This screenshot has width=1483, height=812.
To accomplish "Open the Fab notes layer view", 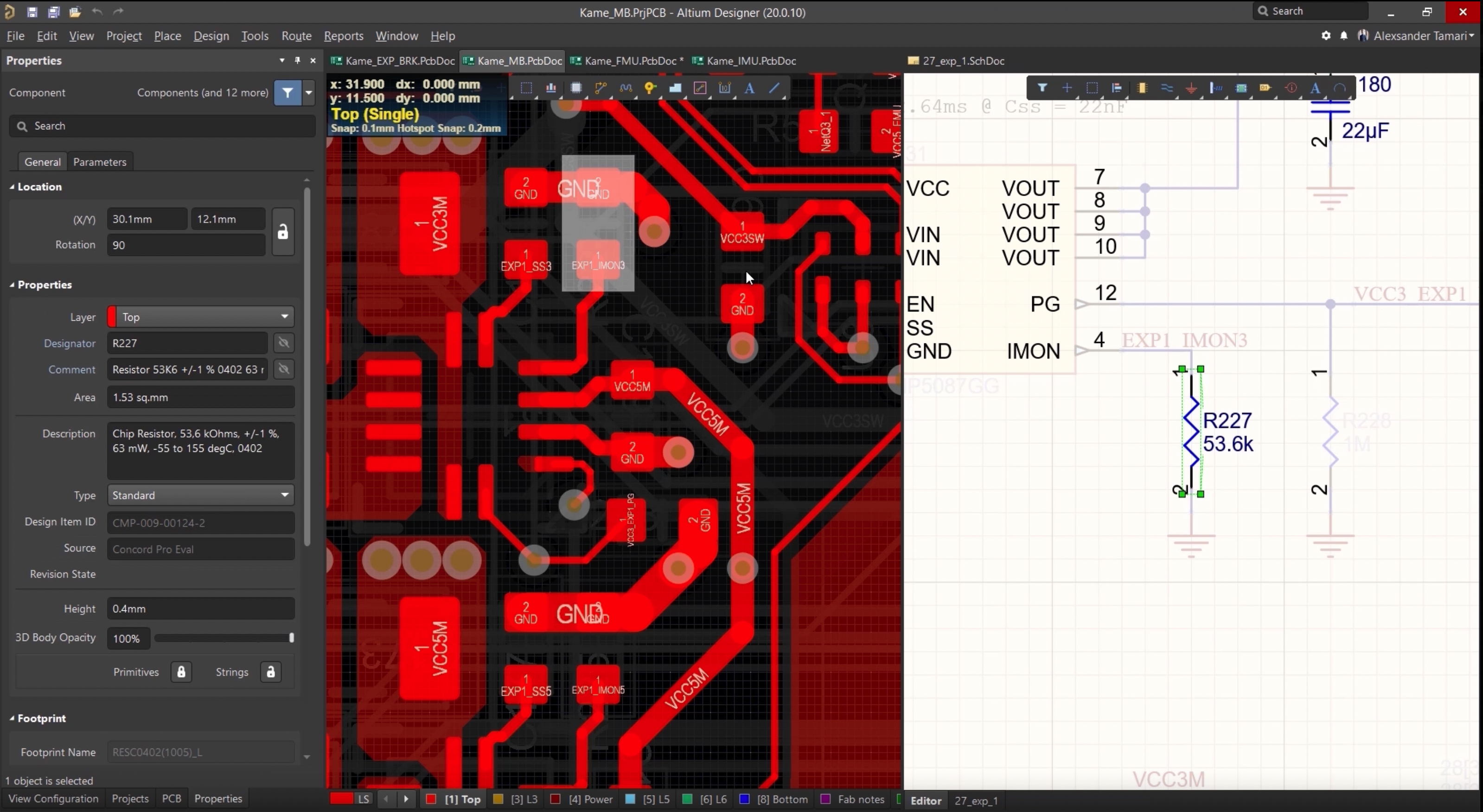I will [859, 799].
